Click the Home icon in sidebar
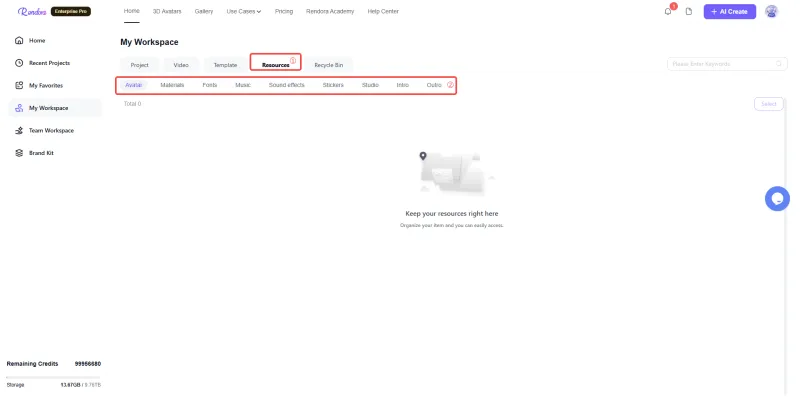The image size is (800, 397). tap(19, 40)
